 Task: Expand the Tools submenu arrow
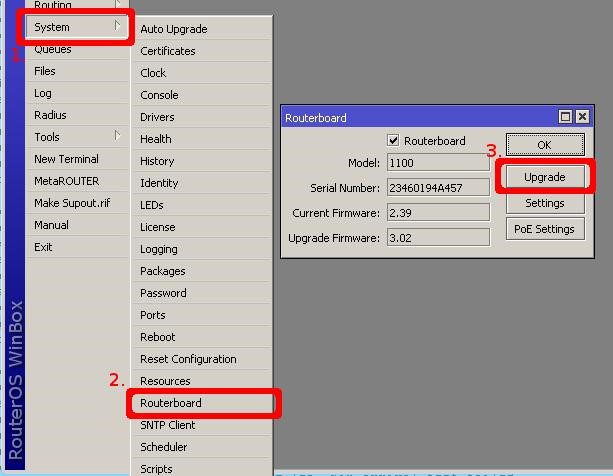[x=118, y=136]
